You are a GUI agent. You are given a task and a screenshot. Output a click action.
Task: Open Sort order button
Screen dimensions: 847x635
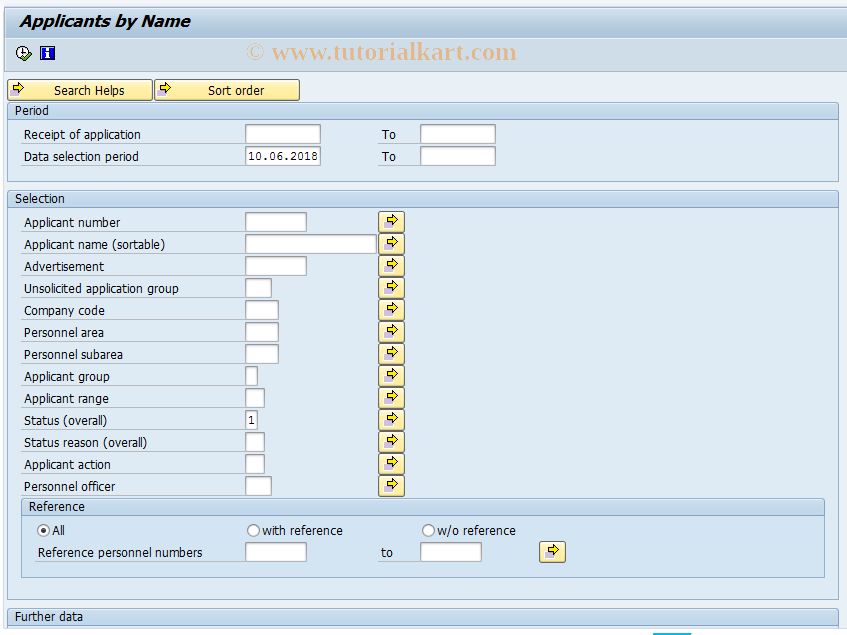(x=227, y=90)
